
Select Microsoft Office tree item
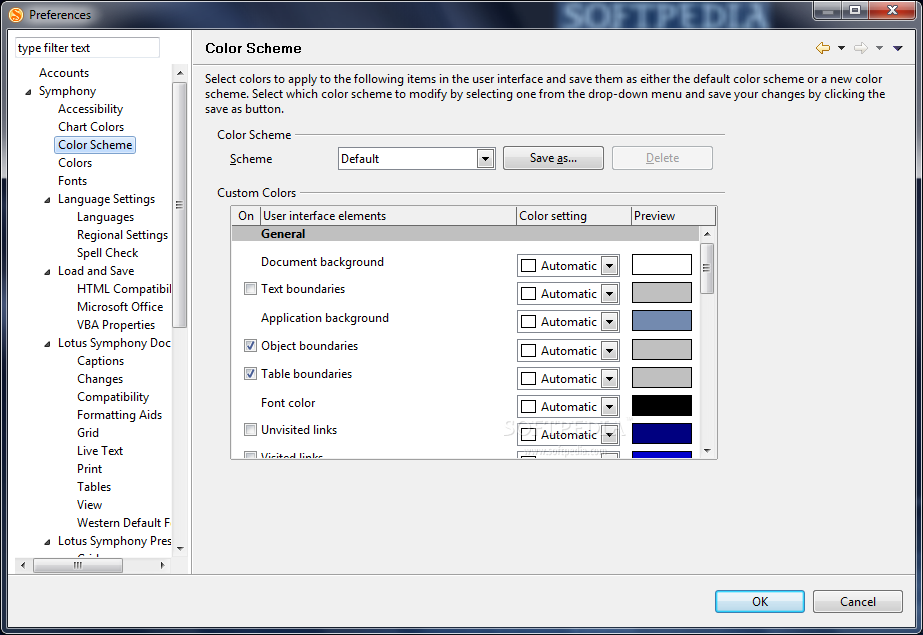coord(119,307)
